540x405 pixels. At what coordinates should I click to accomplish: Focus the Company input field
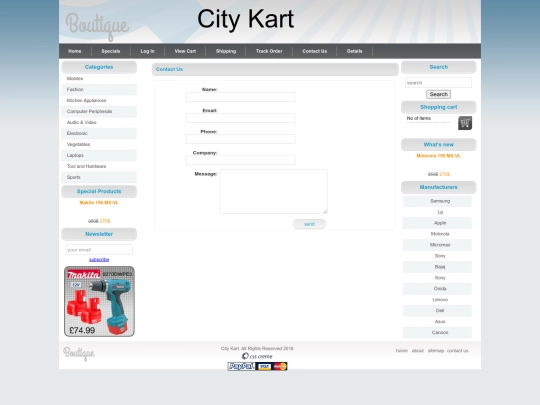coord(241,160)
